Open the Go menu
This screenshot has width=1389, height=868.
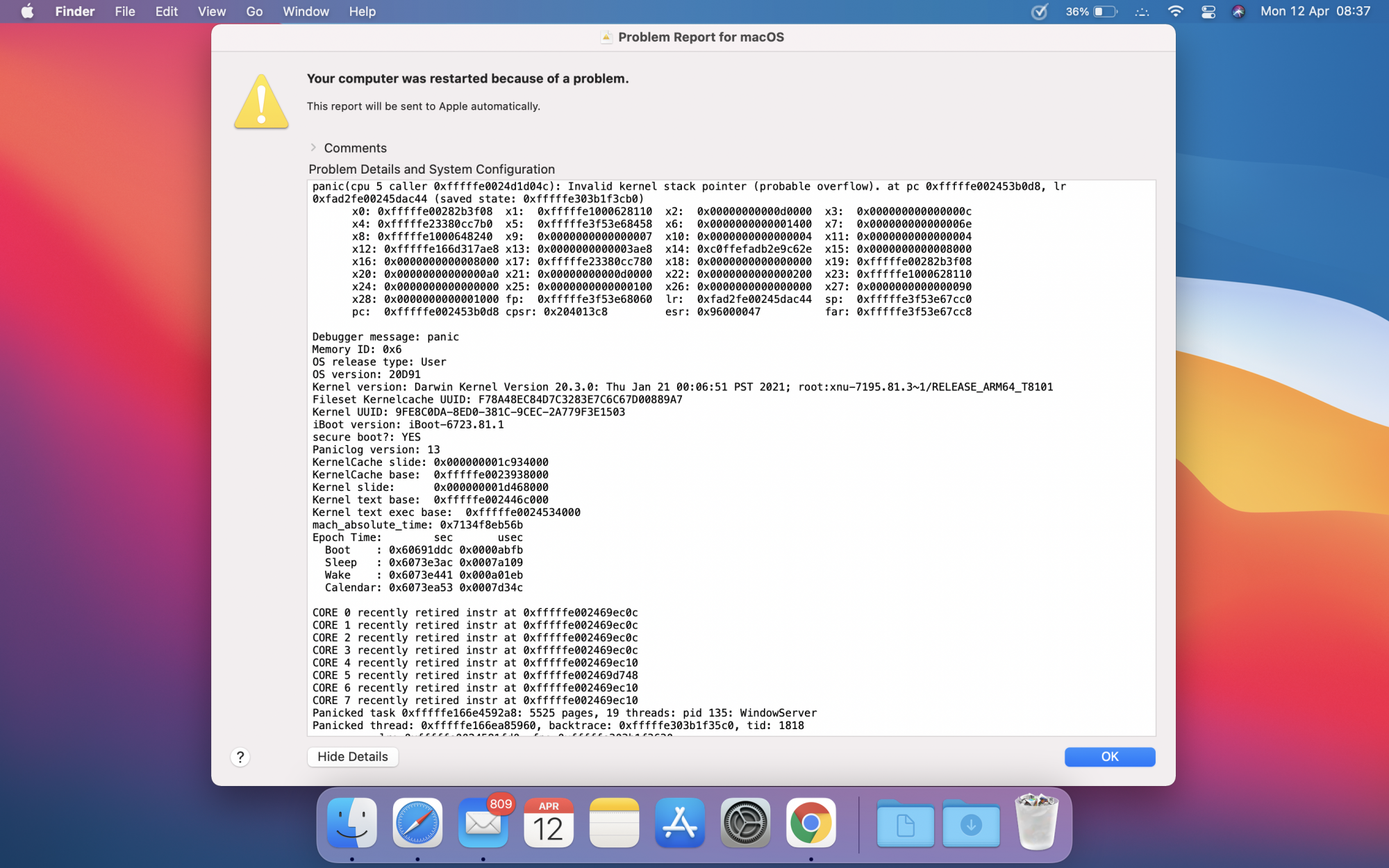254,12
